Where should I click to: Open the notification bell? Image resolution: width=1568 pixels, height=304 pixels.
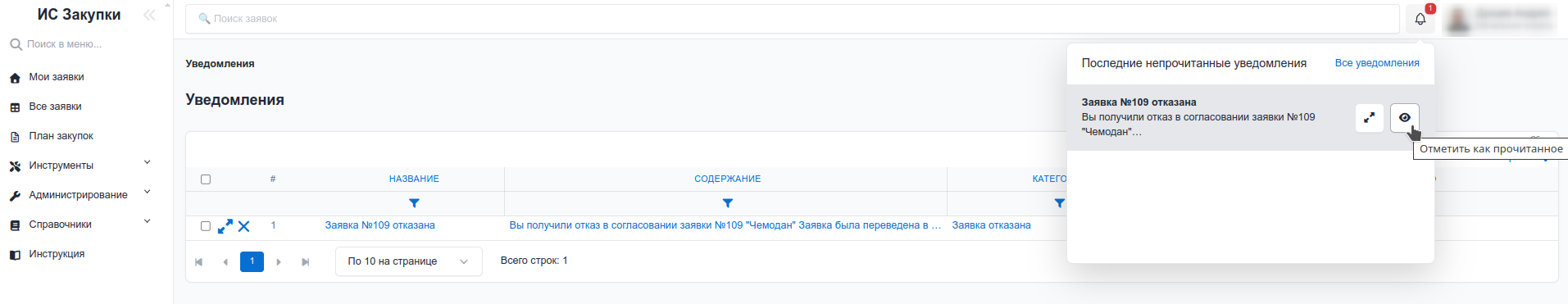tap(1420, 19)
